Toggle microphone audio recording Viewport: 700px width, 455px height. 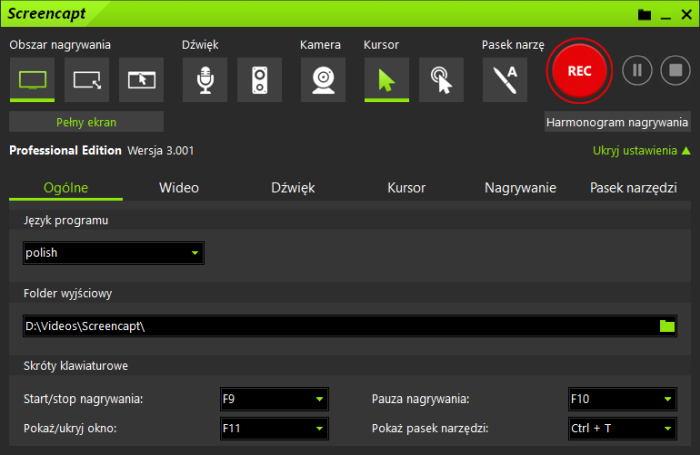point(205,79)
